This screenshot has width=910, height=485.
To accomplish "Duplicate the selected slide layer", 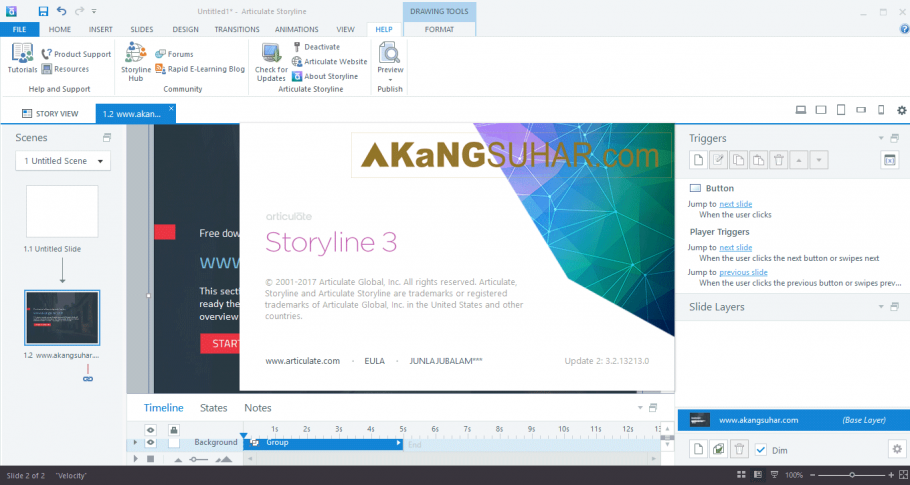I will click(718, 449).
